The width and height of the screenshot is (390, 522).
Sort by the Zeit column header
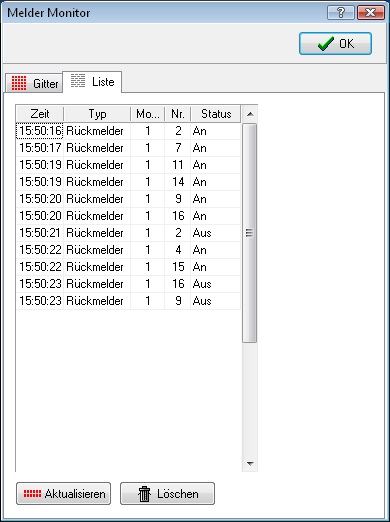[x=40, y=114]
